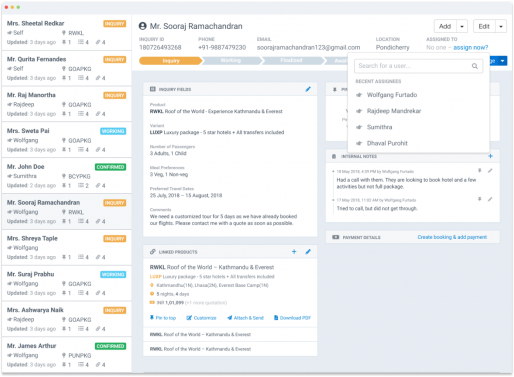Open the blue stage button dropdown arrow
The height and width of the screenshot is (377, 514).
[502, 61]
